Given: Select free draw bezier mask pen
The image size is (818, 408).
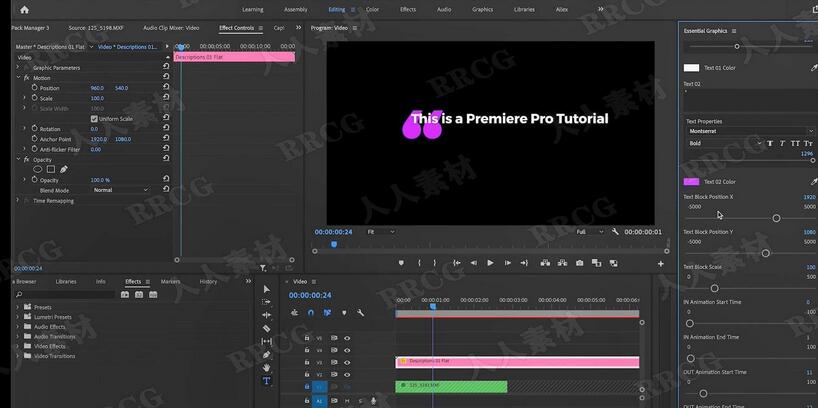Looking at the screenshot, I should (x=64, y=169).
